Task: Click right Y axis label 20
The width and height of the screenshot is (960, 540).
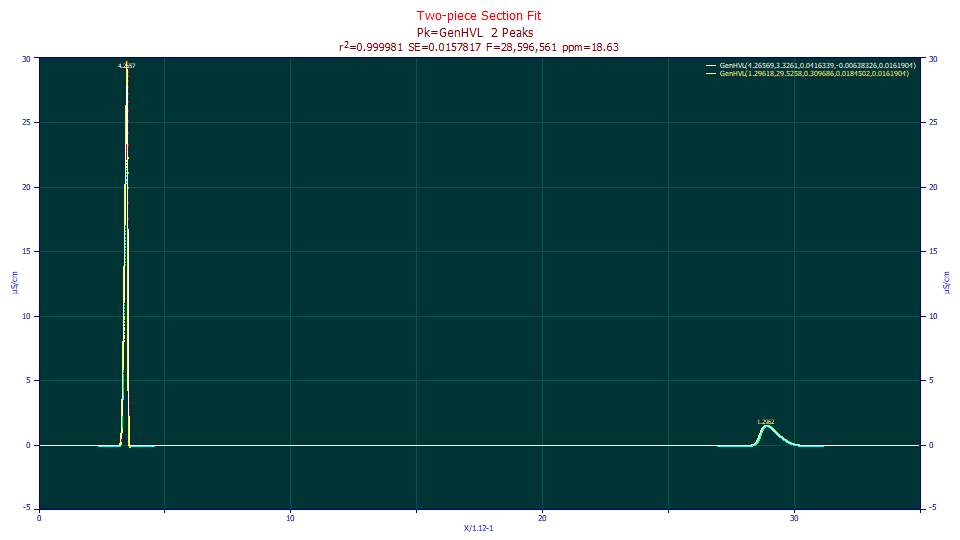Action: tap(933, 187)
